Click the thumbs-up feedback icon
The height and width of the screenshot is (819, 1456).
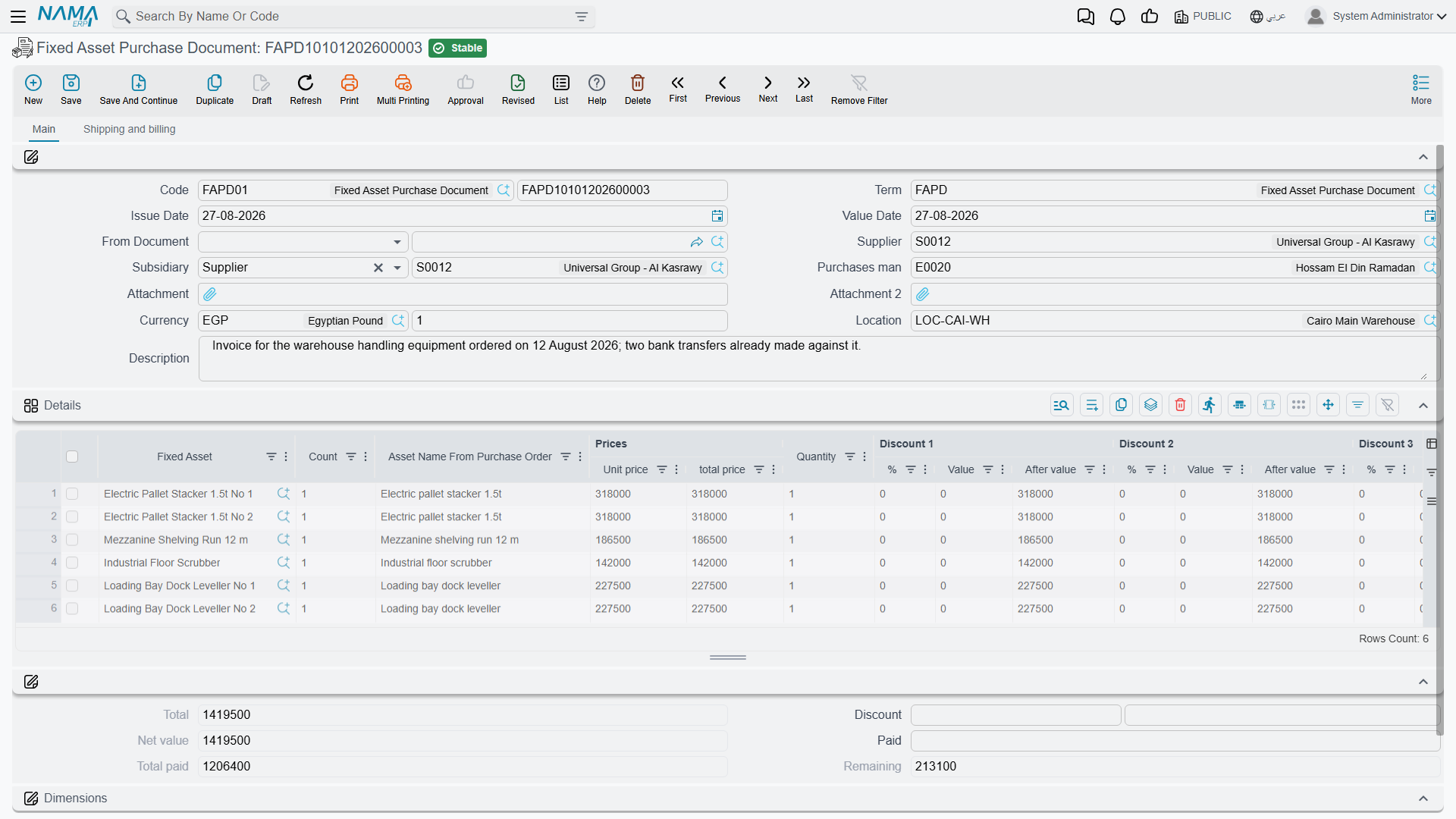coord(1150,17)
